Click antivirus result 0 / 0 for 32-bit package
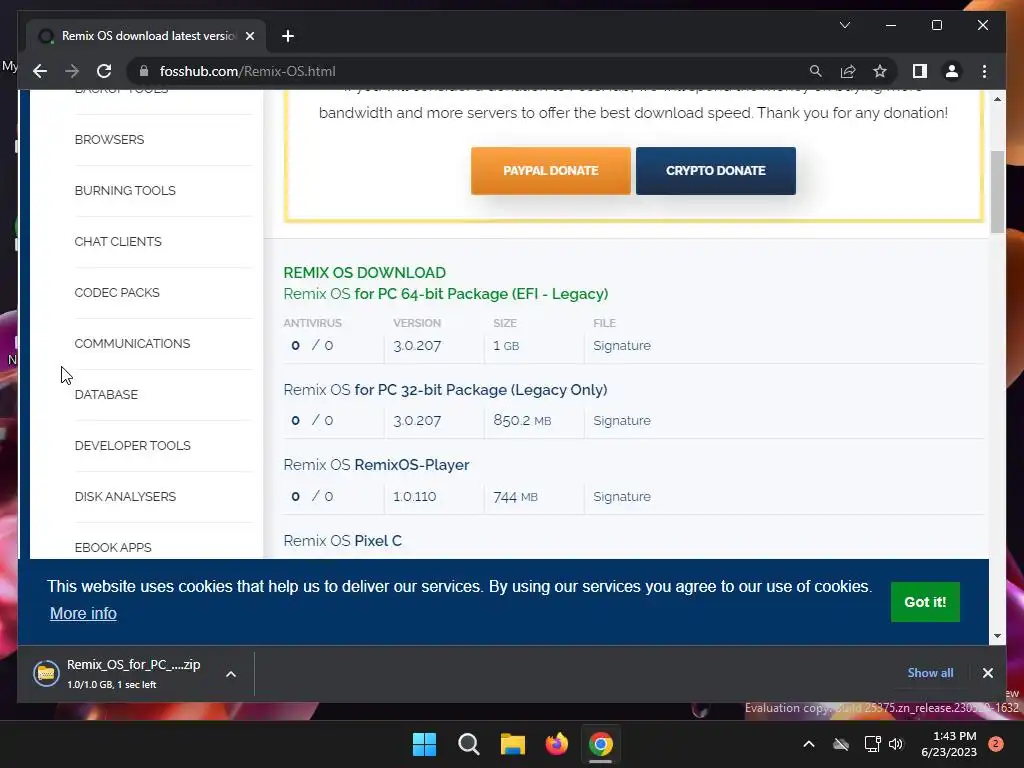The image size is (1024, 768). (x=312, y=421)
